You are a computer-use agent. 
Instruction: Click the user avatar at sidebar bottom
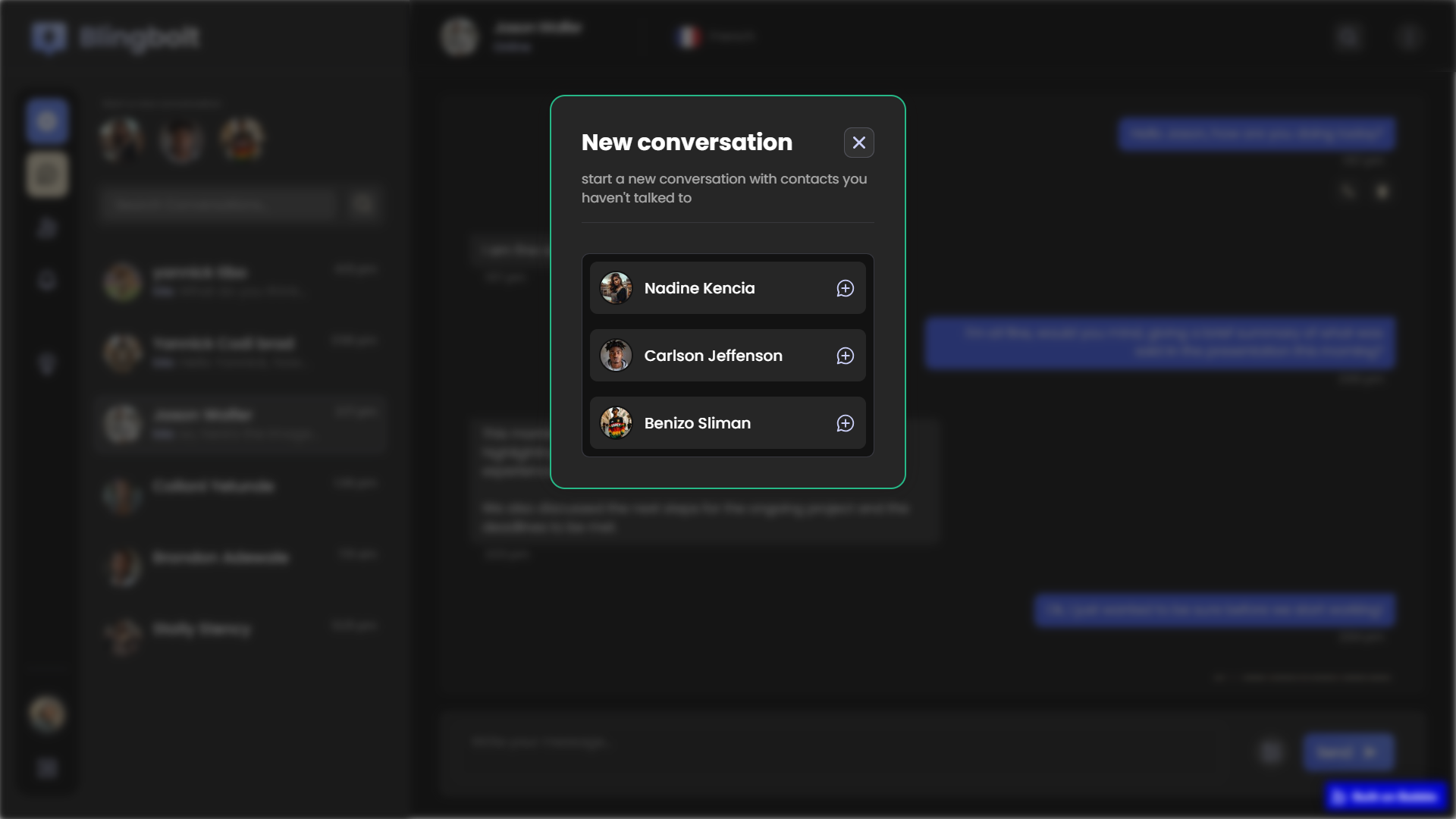pos(47,714)
